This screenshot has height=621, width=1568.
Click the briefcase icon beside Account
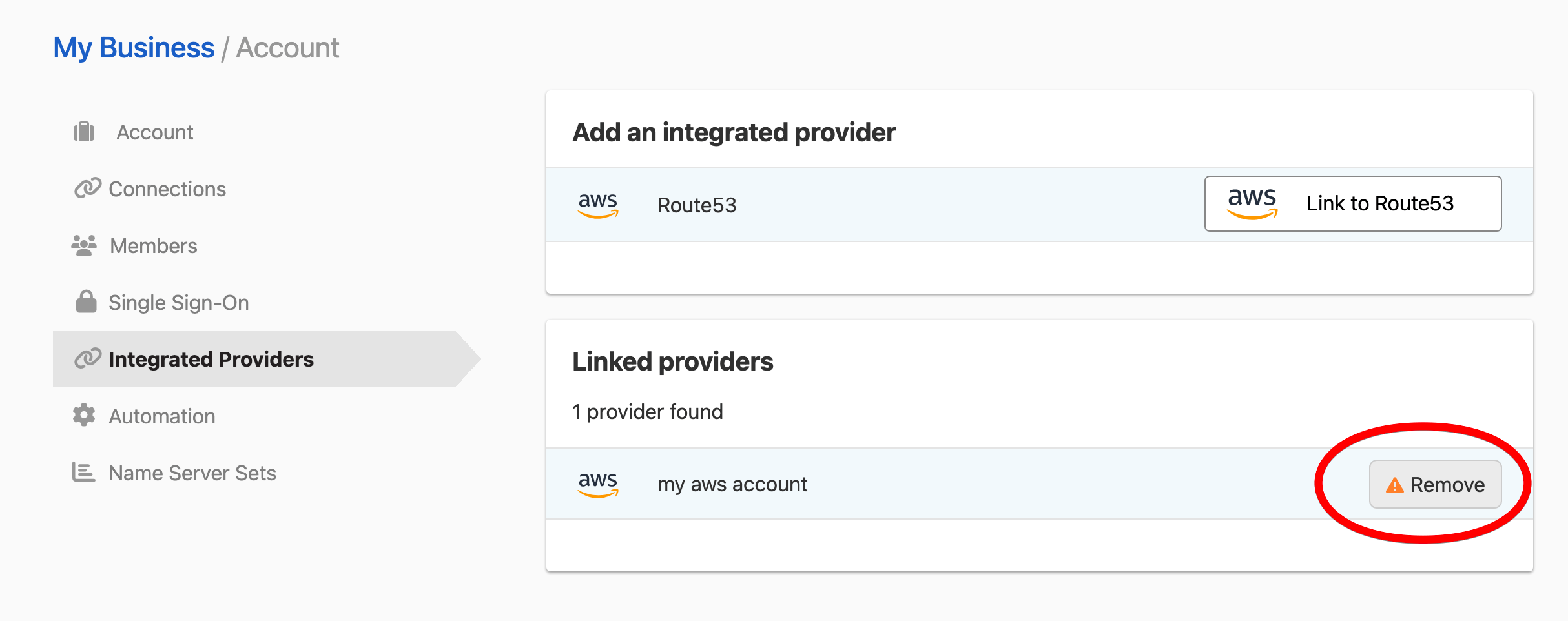point(84,132)
